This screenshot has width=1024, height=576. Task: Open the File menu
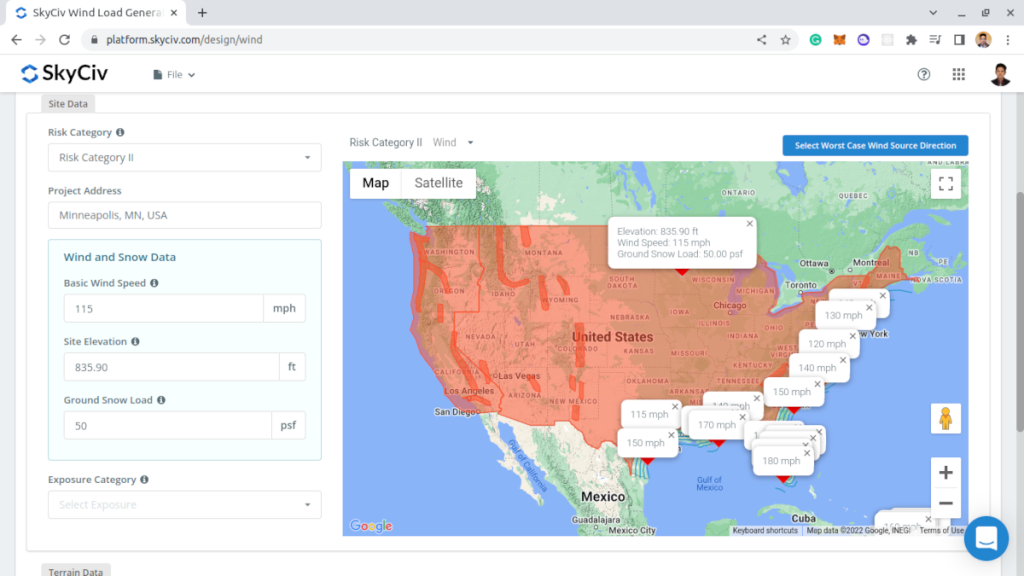coord(174,75)
